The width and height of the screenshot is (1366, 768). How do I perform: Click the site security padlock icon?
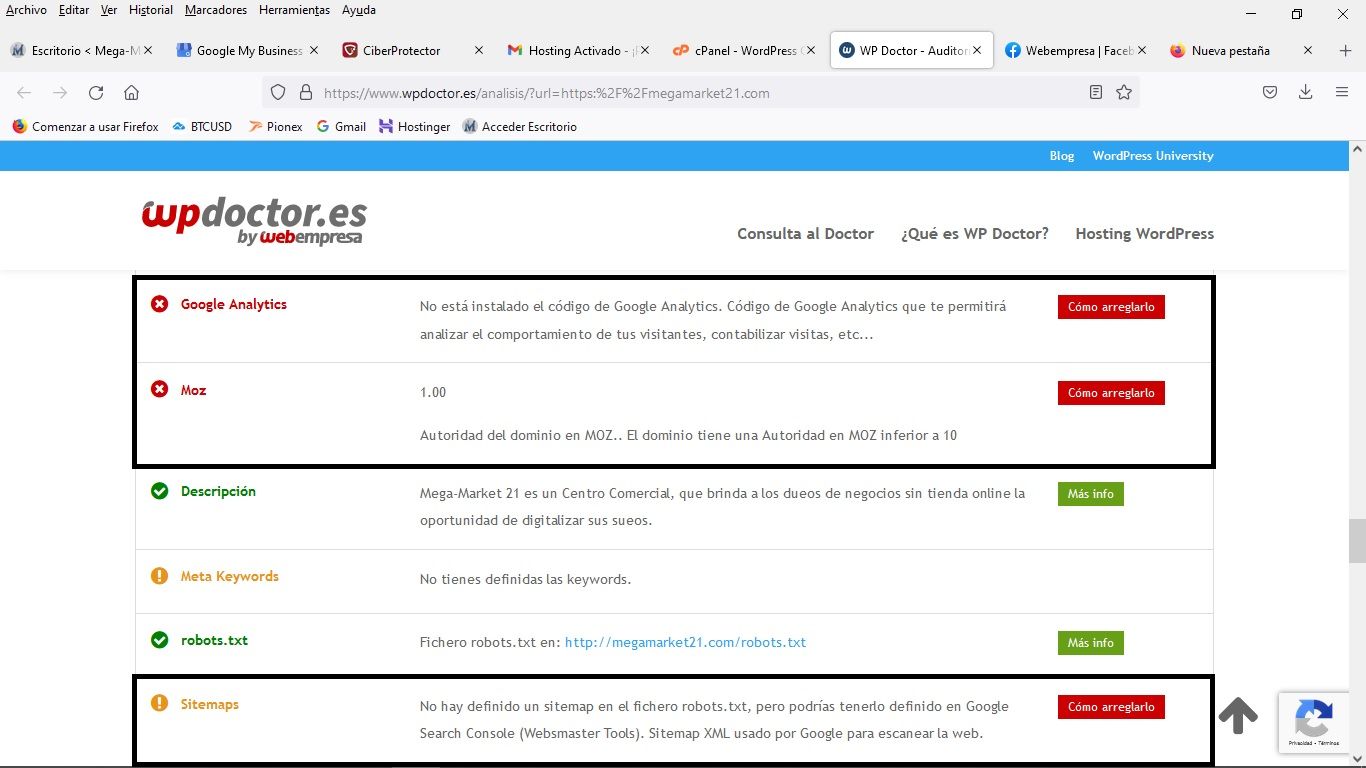(306, 93)
